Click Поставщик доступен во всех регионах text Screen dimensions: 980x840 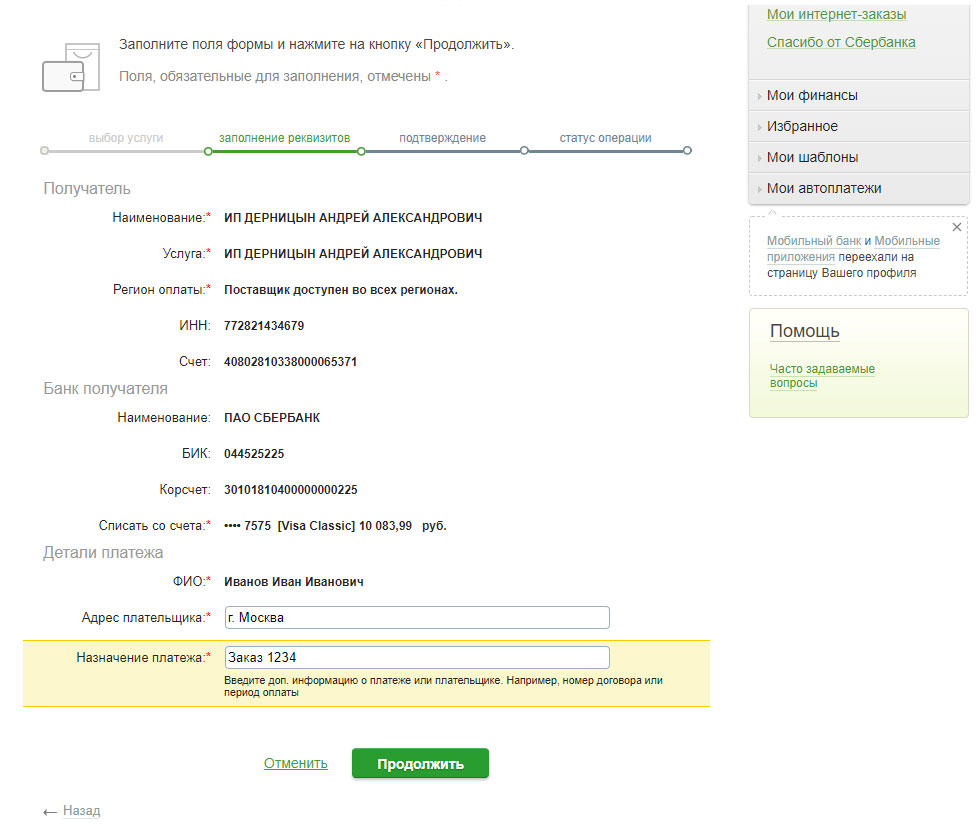(x=341, y=290)
